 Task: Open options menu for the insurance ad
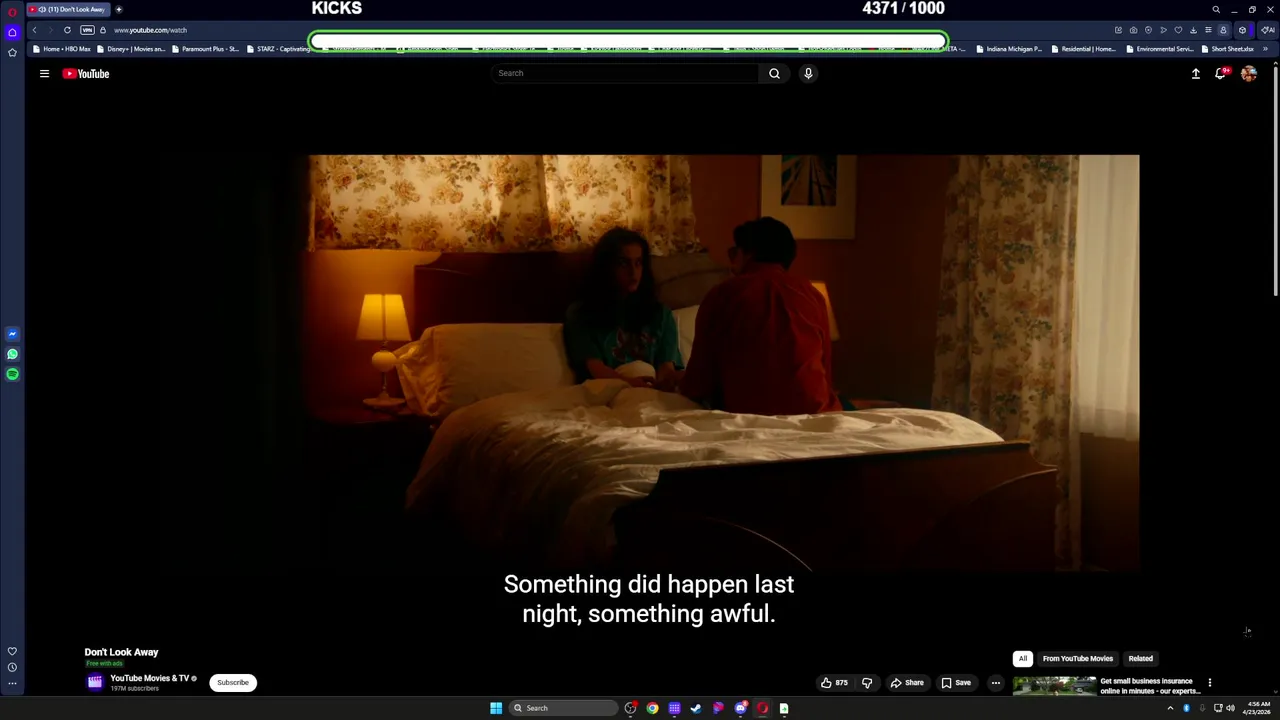[x=1209, y=683]
